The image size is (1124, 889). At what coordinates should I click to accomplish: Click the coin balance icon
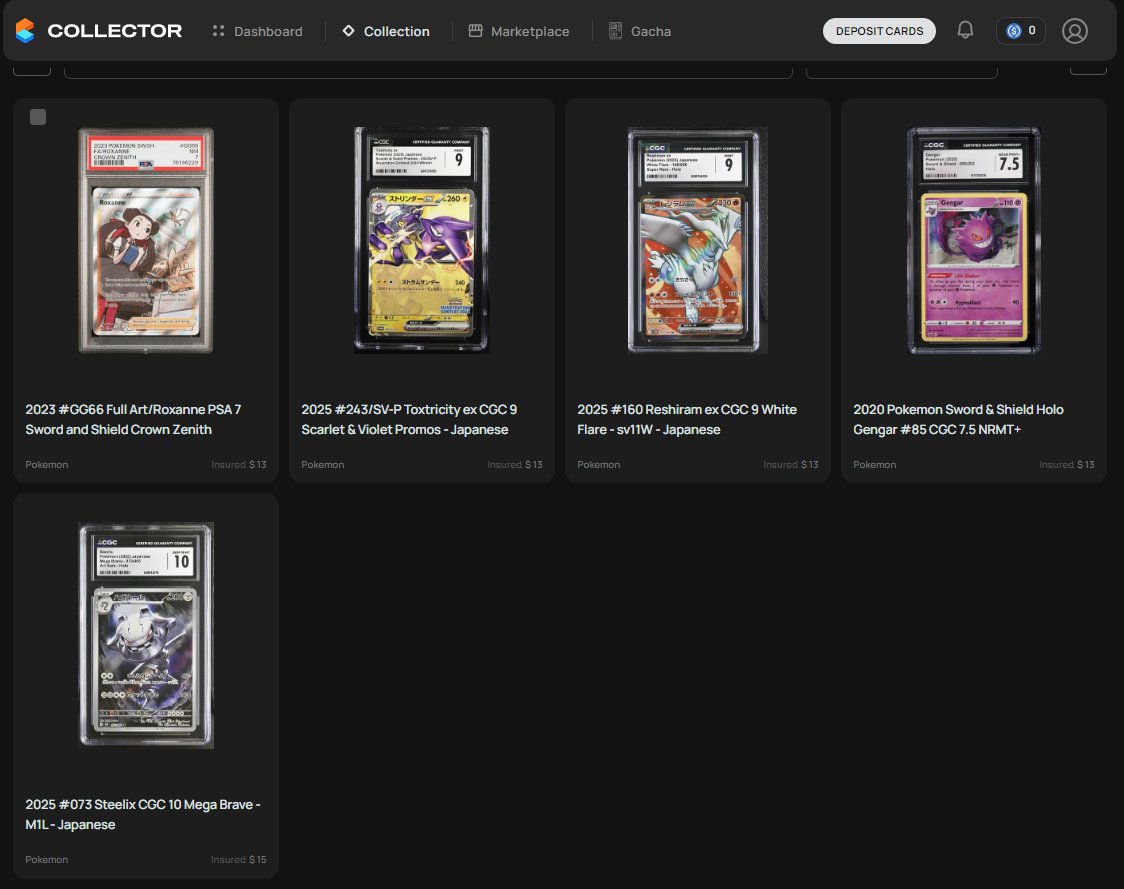[x=1014, y=31]
